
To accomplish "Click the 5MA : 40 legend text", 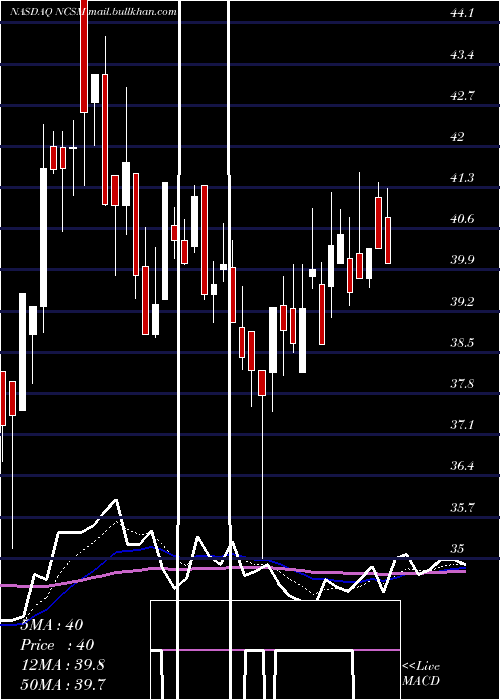I will (x=52, y=625).
